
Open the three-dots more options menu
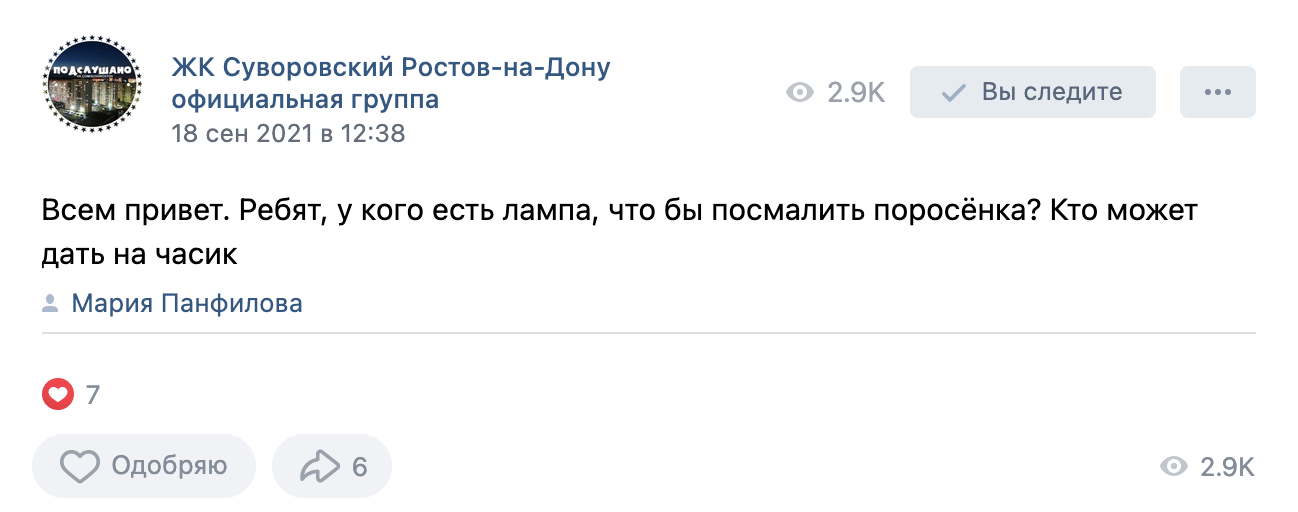click(x=1217, y=93)
